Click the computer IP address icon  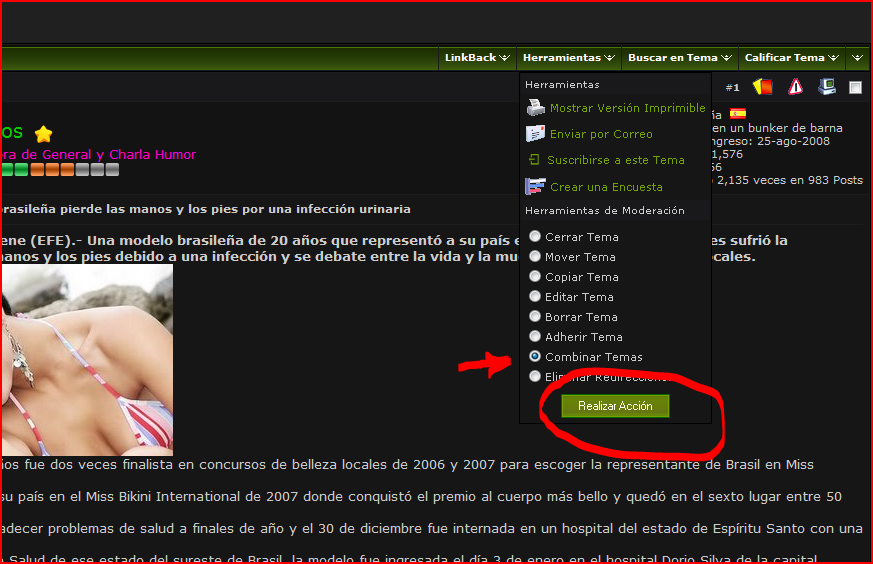point(826,87)
